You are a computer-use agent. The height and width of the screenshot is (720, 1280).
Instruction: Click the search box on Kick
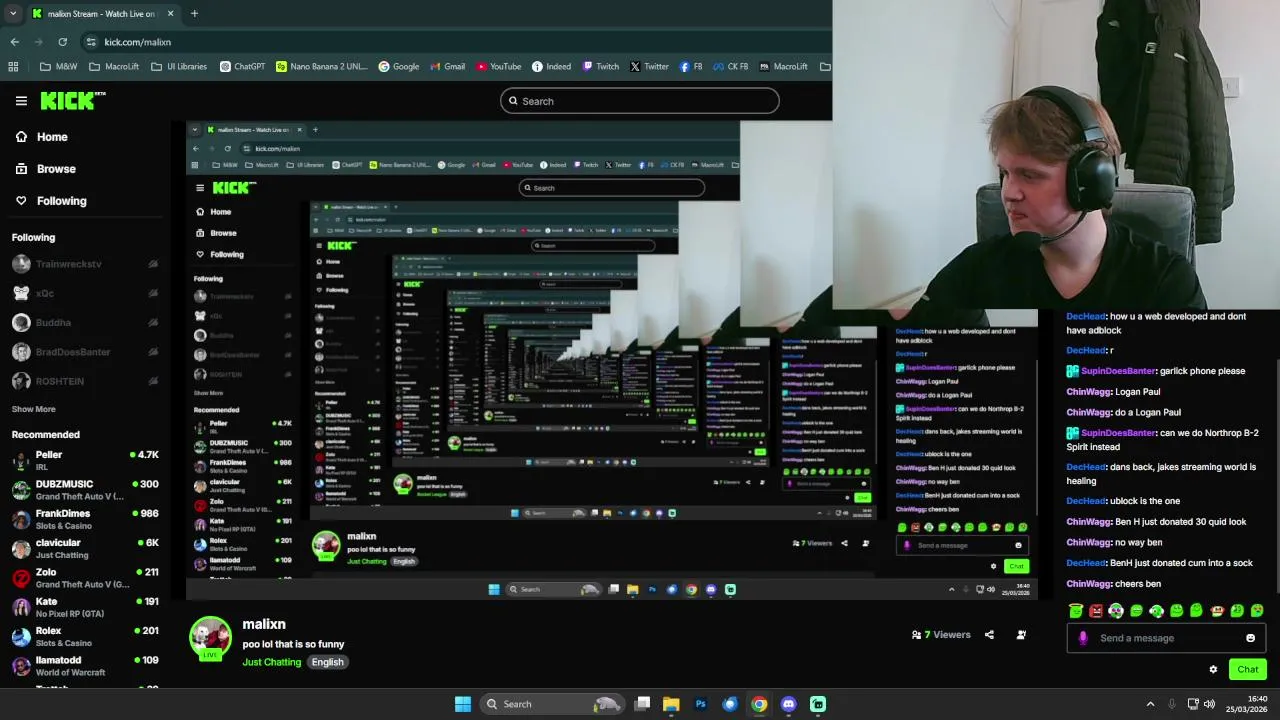(640, 101)
